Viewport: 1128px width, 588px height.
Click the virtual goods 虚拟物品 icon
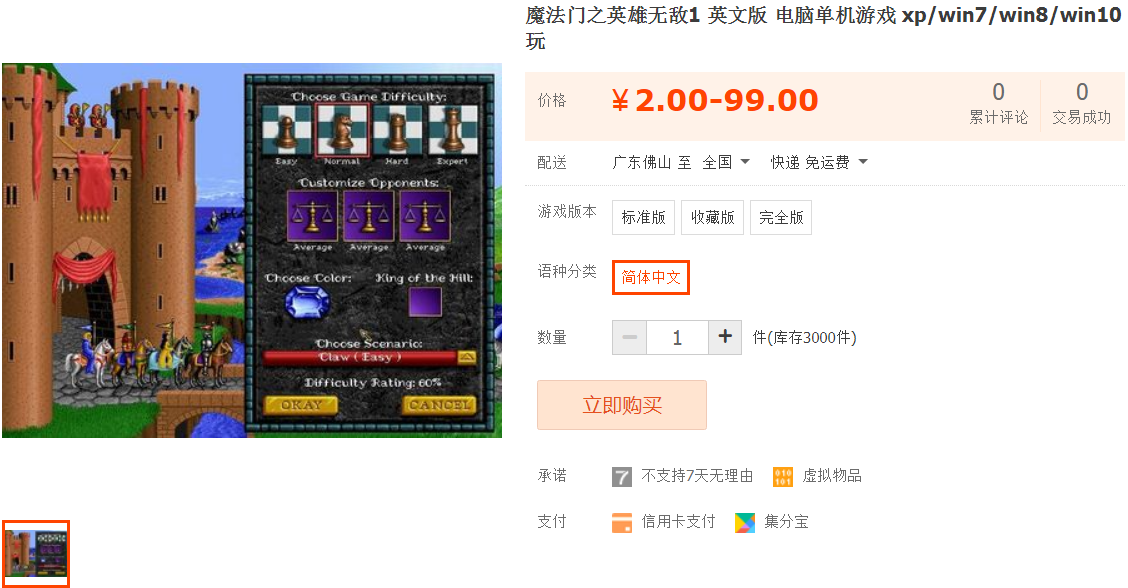(783, 476)
